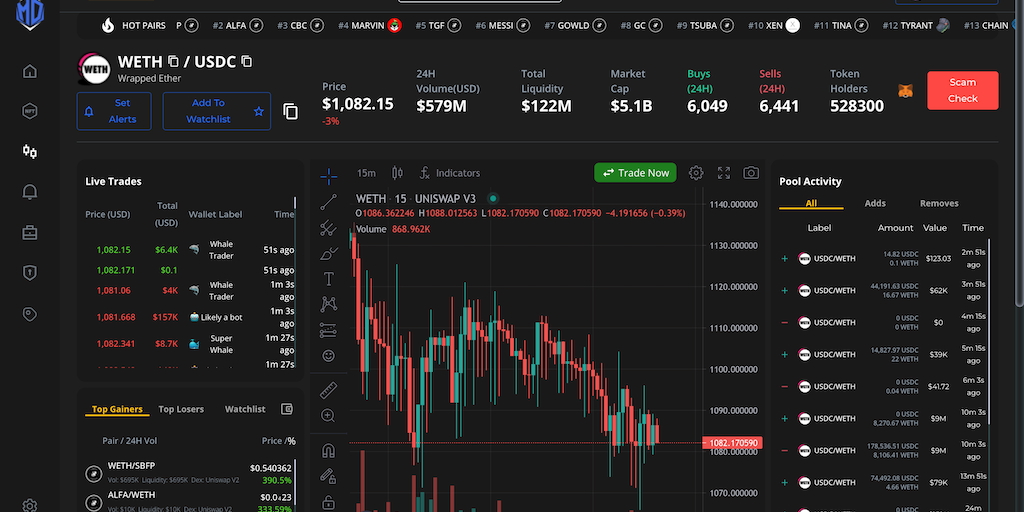Select the pattern drawing tool
The height and width of the screenshot is (512, 1024).
point(328,304)
